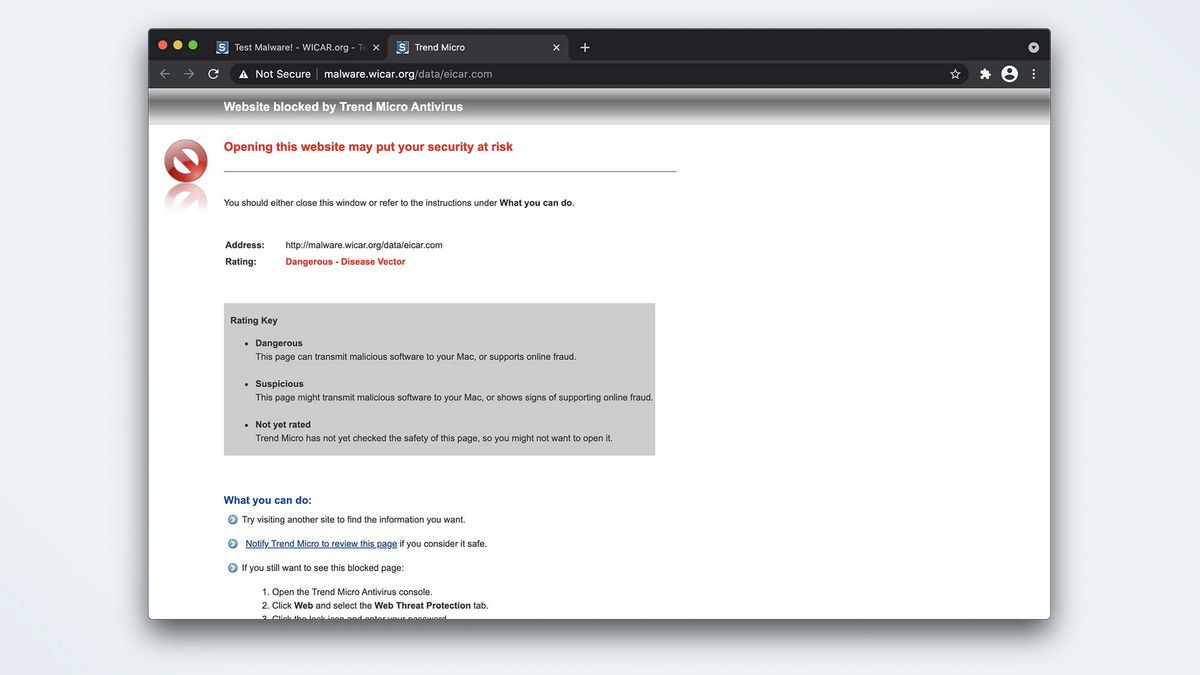Click the red Trend Micro blocked-site icon
The image size is (1200, 675).
[185, 160]
